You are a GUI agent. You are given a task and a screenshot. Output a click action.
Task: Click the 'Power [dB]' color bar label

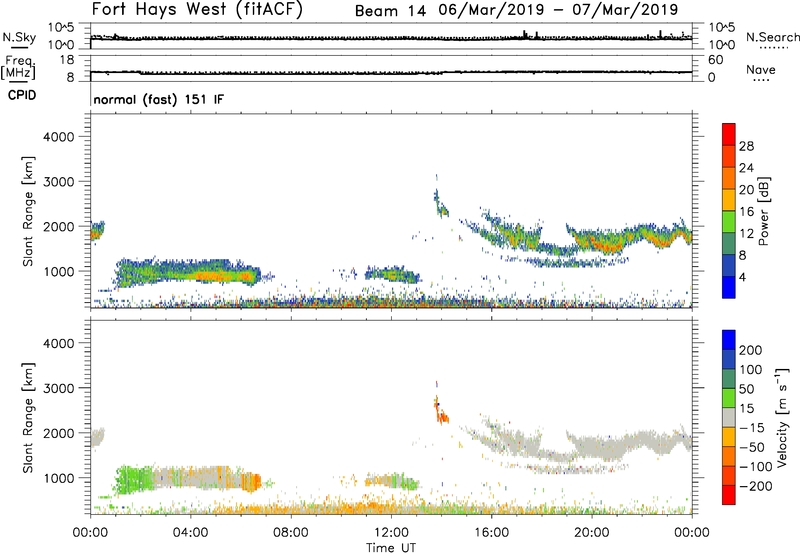pyautogui.click(x=764, y=211)
